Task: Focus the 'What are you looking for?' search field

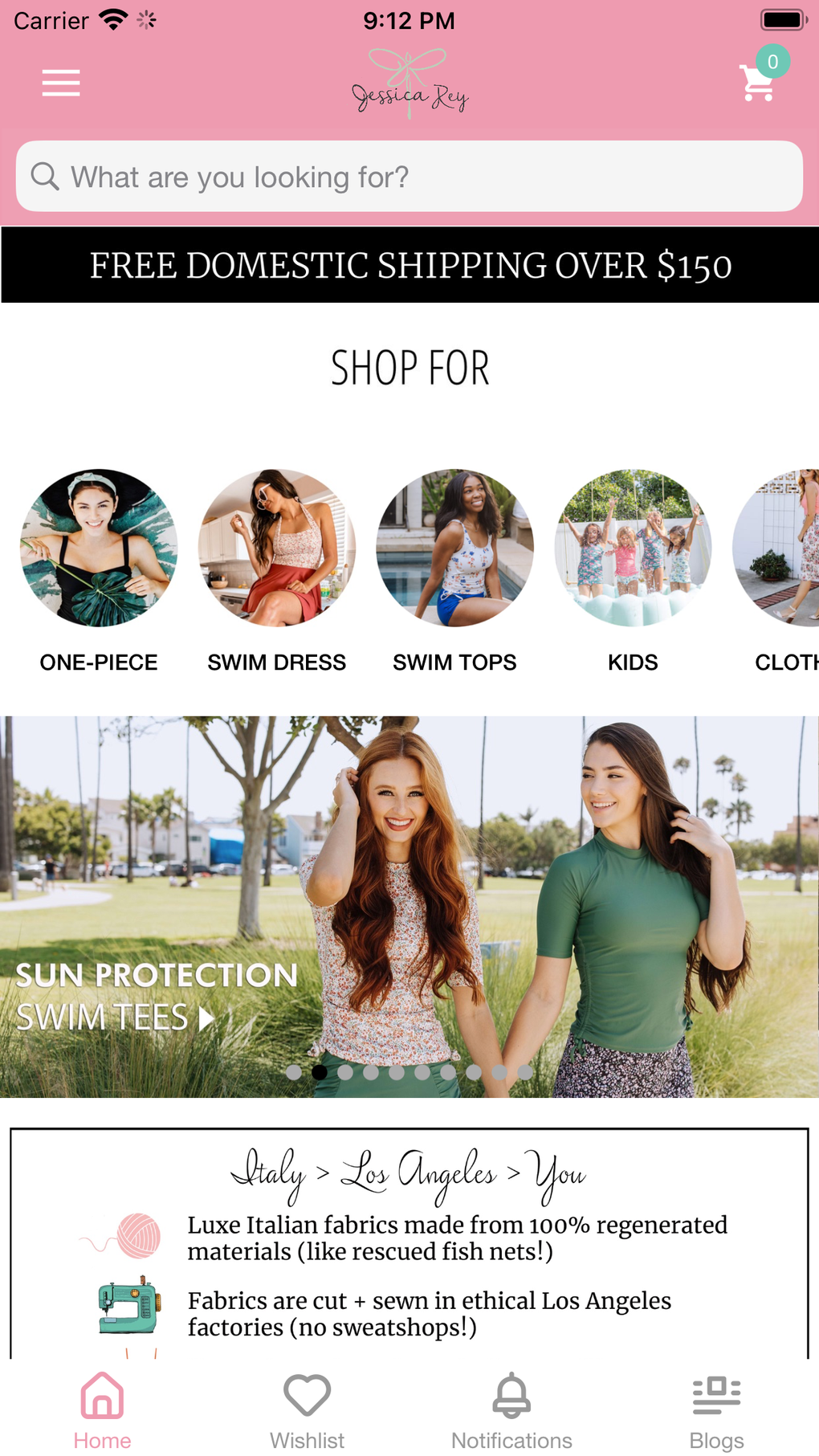Action: [x=409, y=177]
